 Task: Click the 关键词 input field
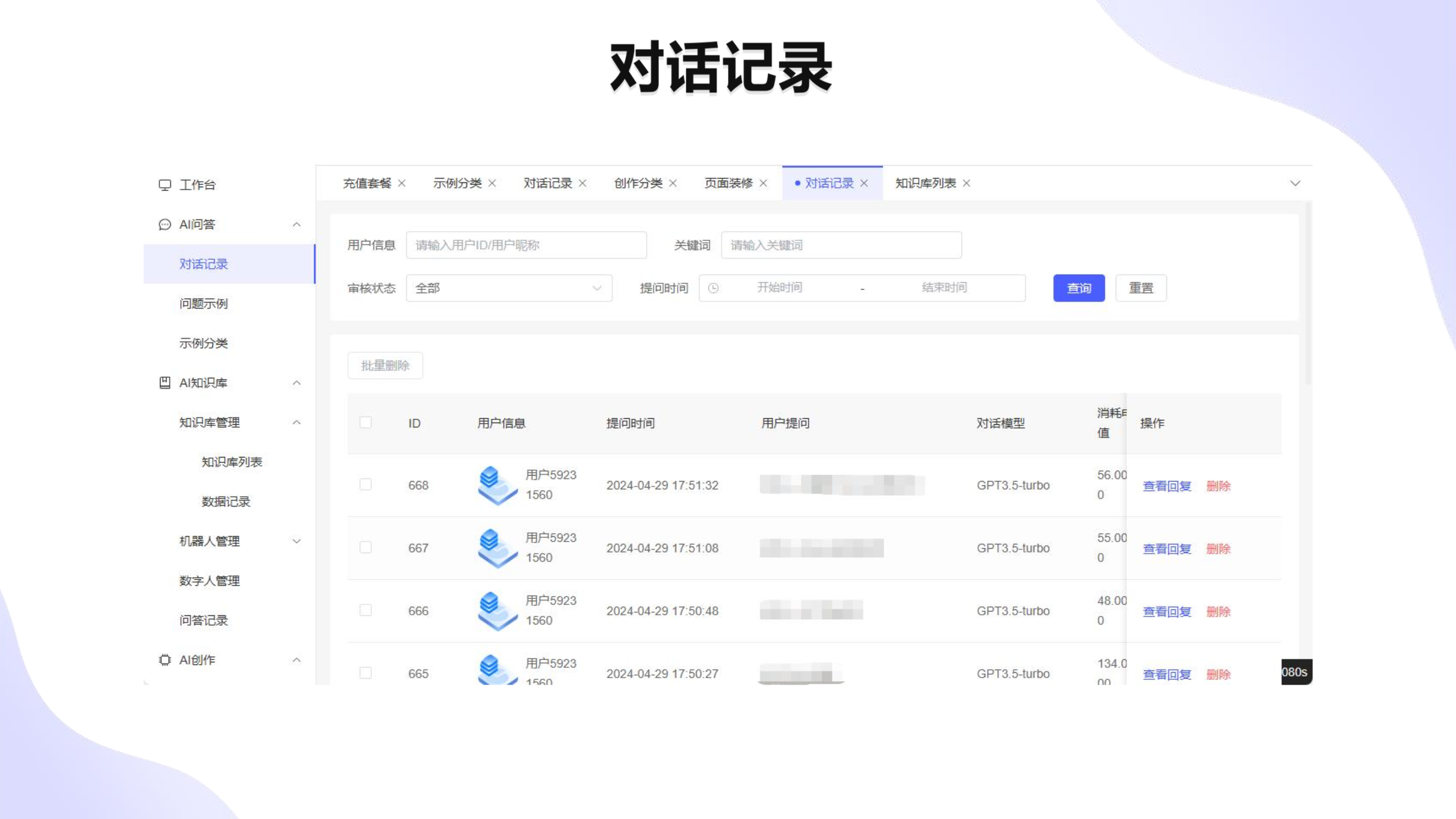(x=841, y=245)
